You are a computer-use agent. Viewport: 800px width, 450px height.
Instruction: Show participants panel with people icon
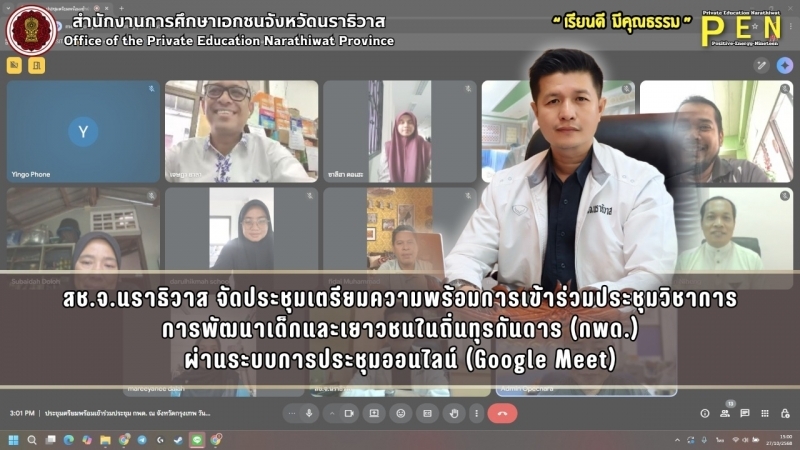click(x=725, y=413)
